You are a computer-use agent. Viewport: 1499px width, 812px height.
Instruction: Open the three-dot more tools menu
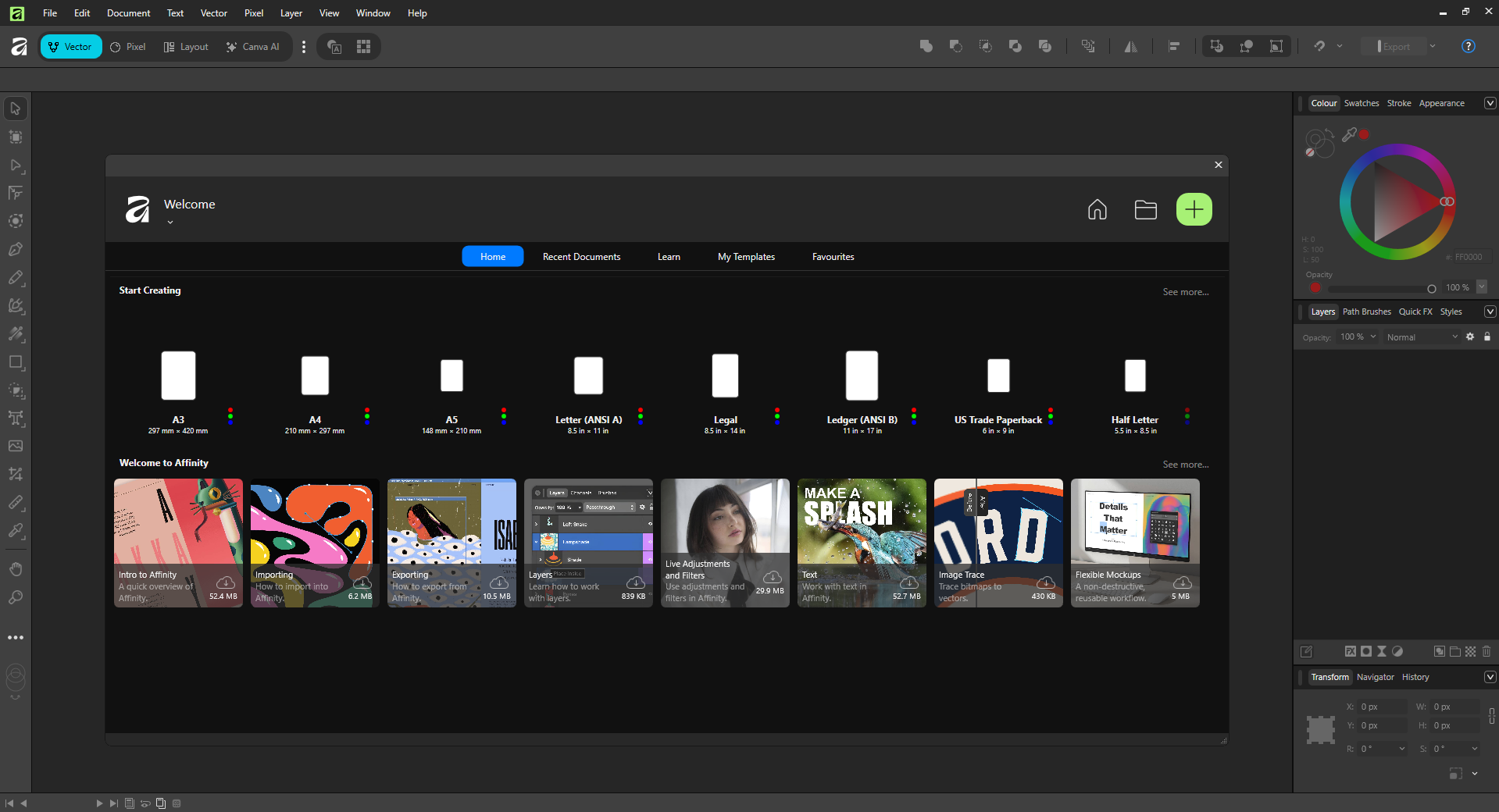(16, 638)
